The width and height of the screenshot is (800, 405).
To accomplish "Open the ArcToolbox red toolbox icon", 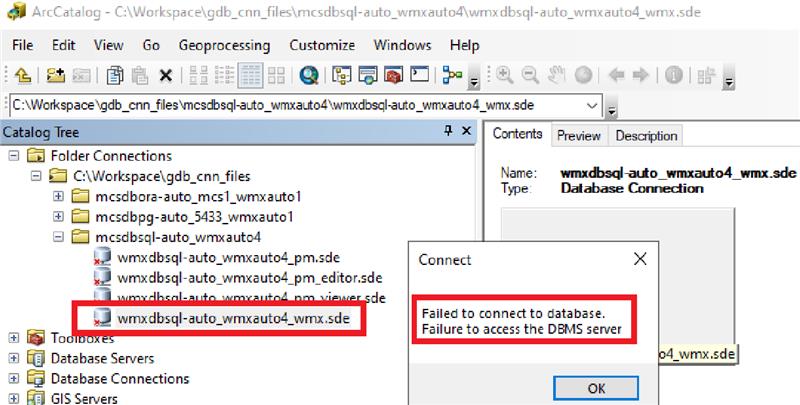I will tap(395, 75).
